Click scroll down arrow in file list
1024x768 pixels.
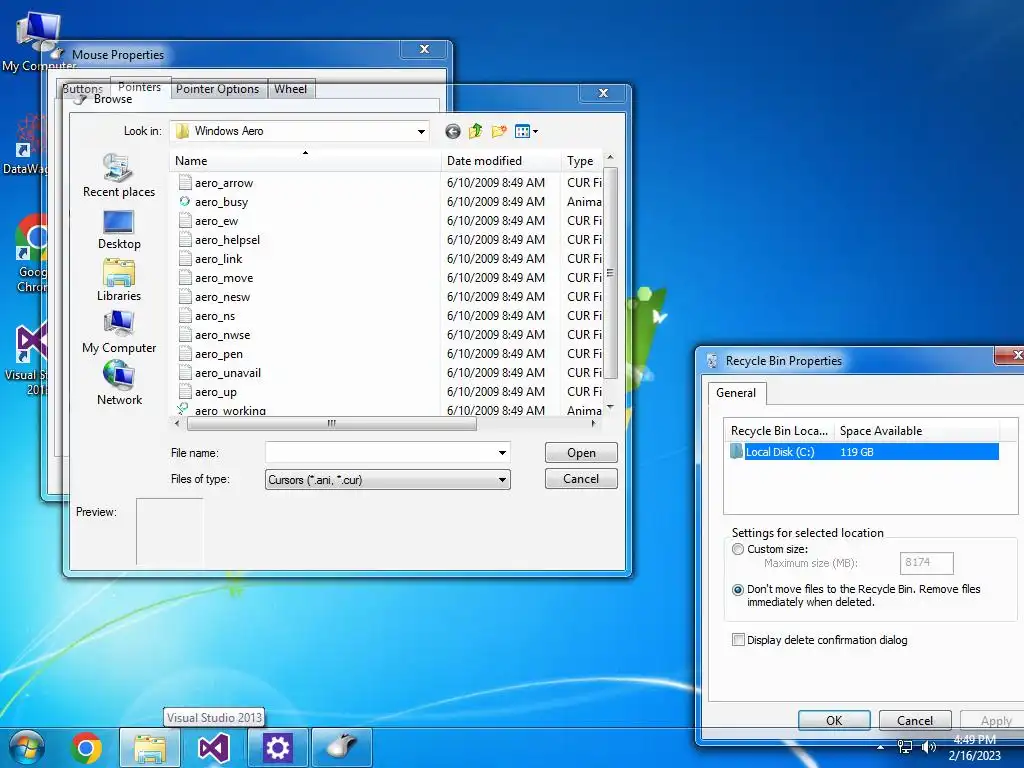(x=610, y=407)
